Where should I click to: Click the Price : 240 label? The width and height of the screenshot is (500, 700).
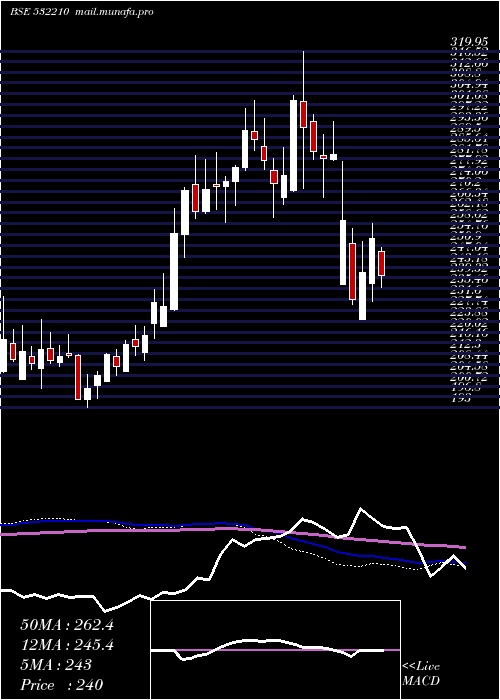(x=62, y=684)
